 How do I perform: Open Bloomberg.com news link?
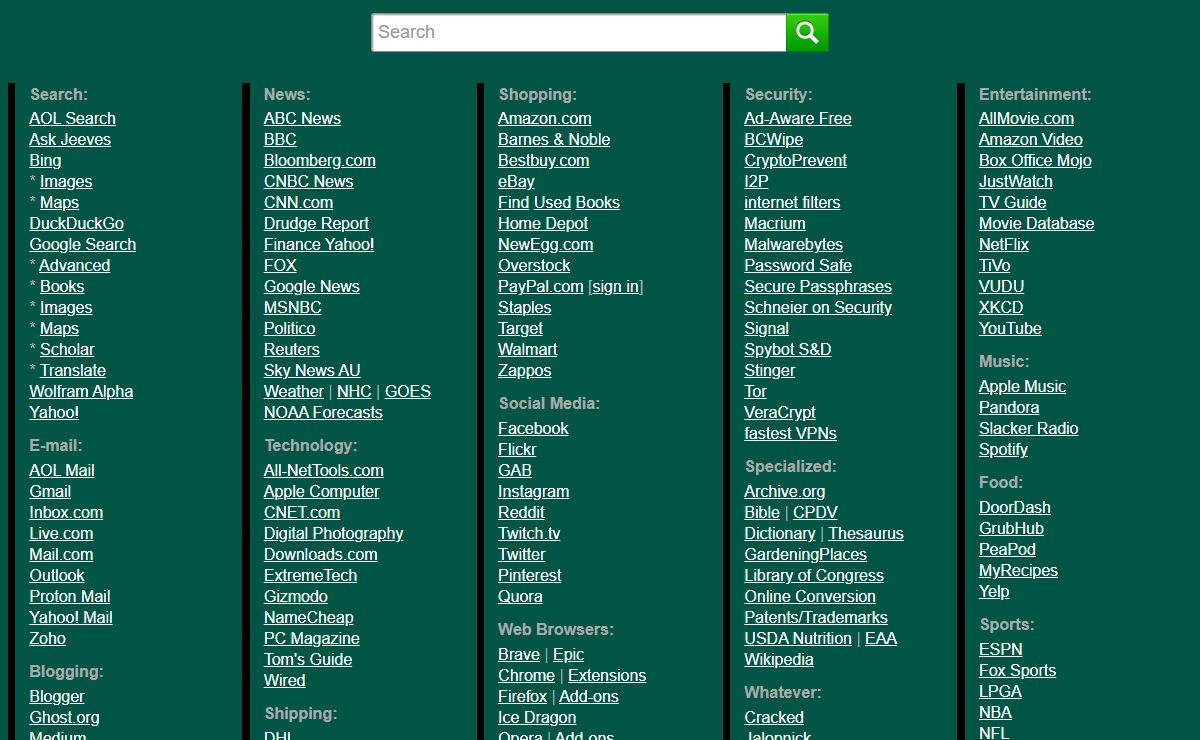point(320,160)
